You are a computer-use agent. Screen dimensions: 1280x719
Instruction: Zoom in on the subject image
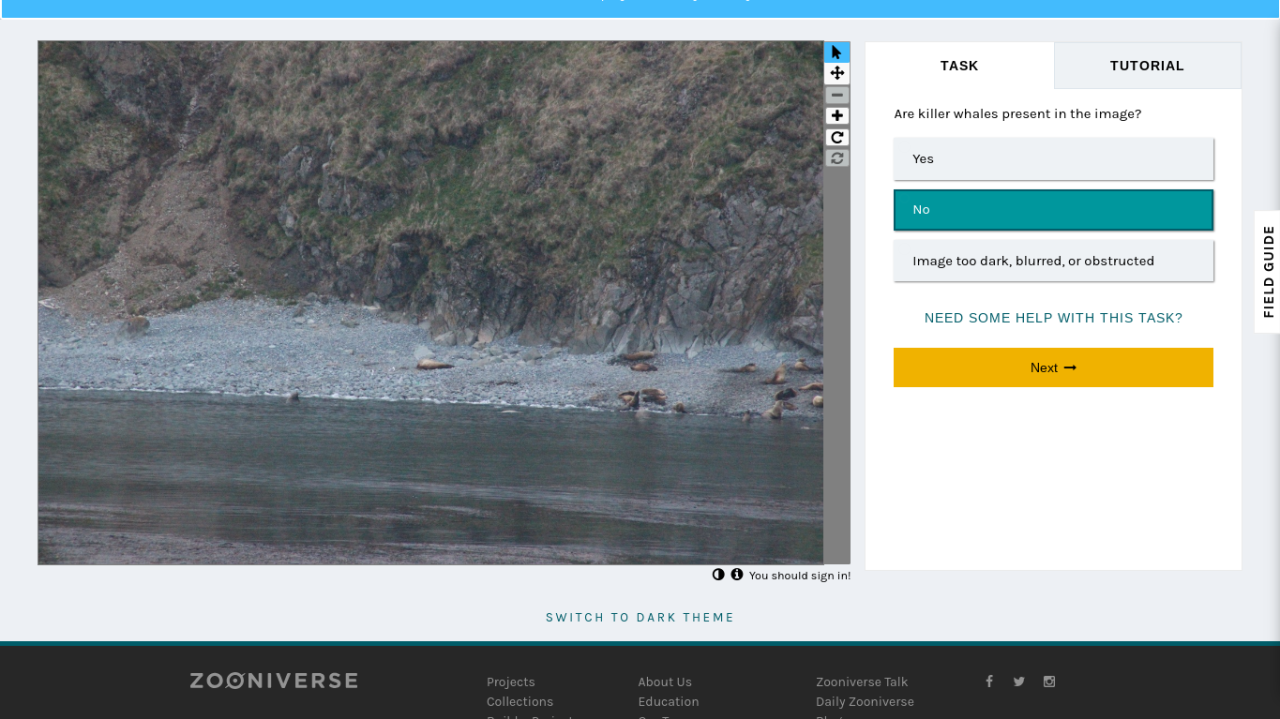837,116
